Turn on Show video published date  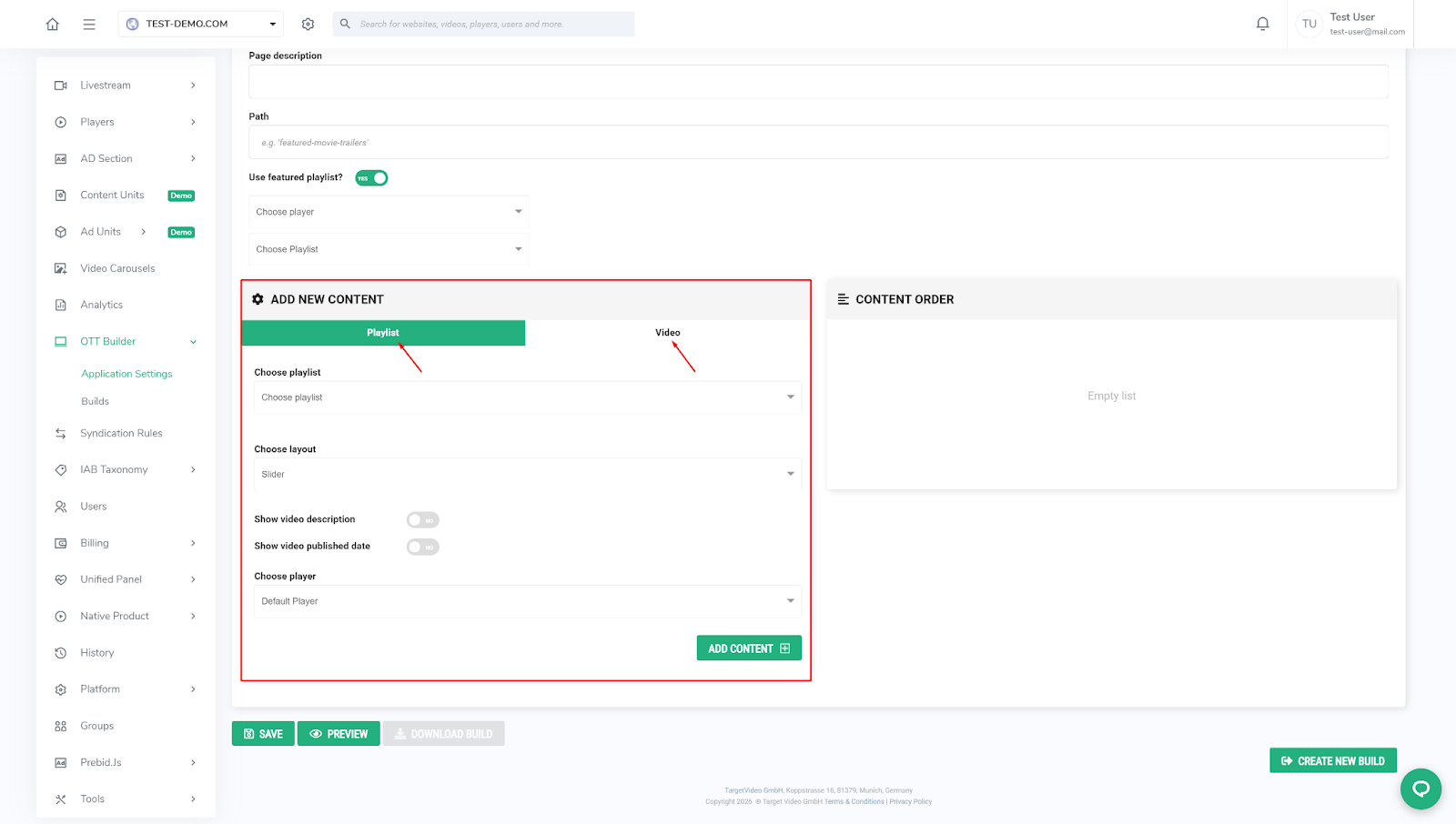[x=422, y=547]
